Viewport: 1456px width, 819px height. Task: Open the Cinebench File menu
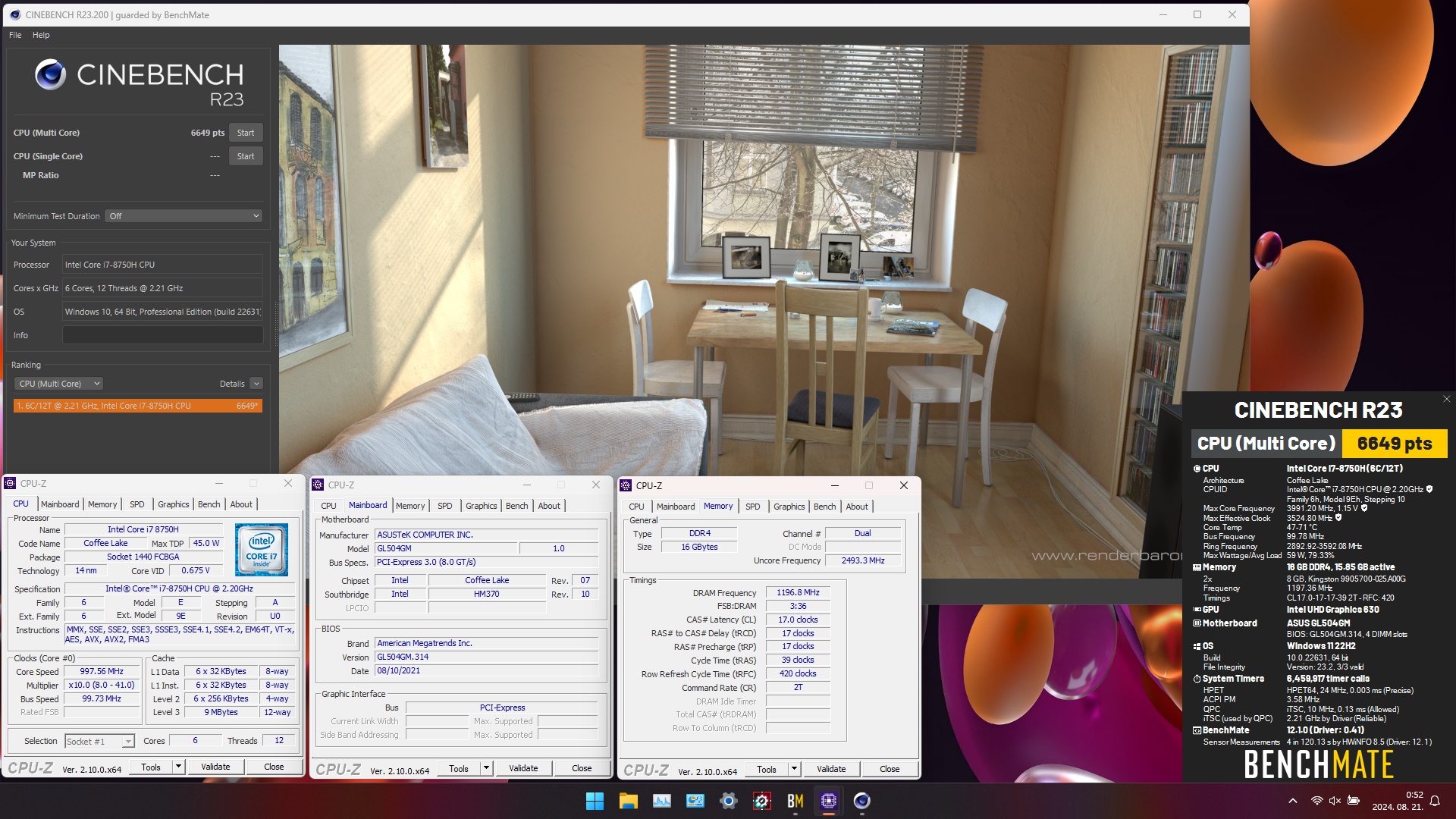(x=15, y=35)
